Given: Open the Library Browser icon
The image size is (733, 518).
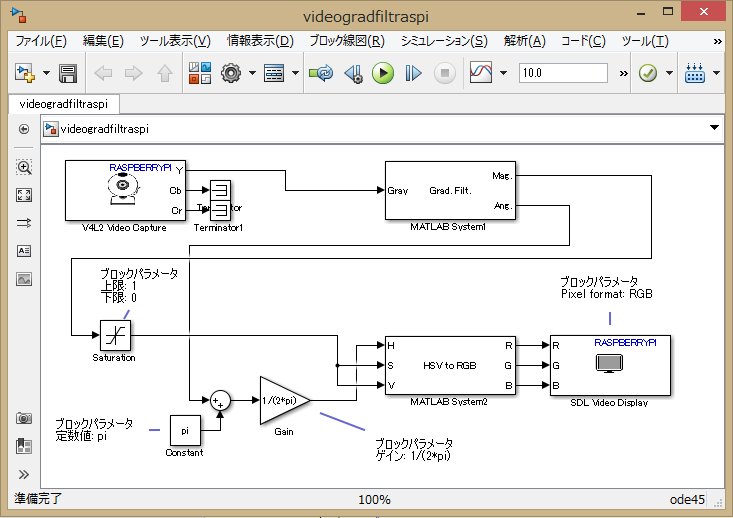Looking at the screenshot, I should (199, 73).
